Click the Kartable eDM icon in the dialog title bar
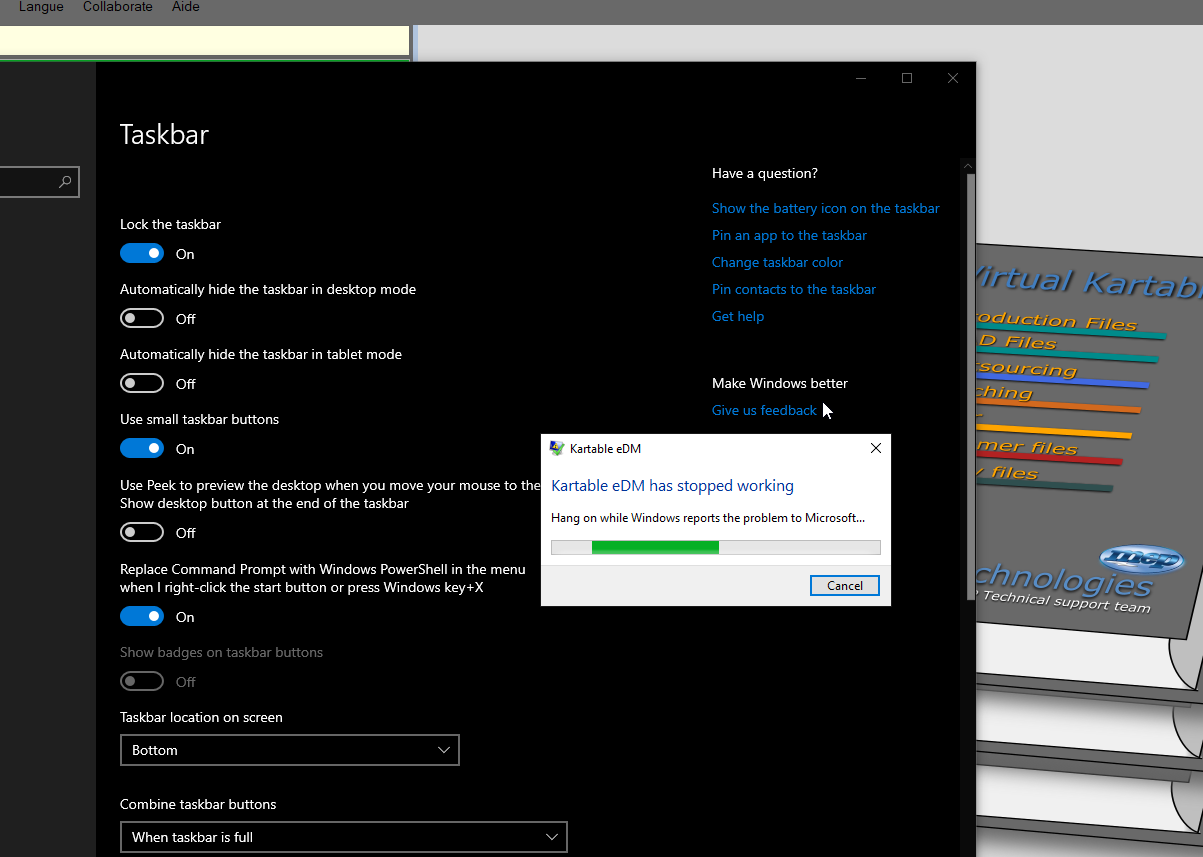This screenshot has height=857, width=1203. tap(557, 448)
